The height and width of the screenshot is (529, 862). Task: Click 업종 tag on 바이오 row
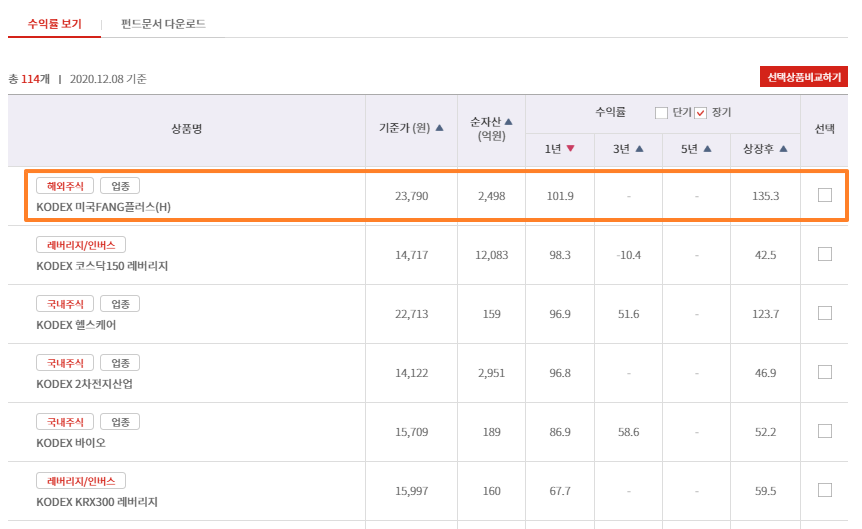[120, 422]
